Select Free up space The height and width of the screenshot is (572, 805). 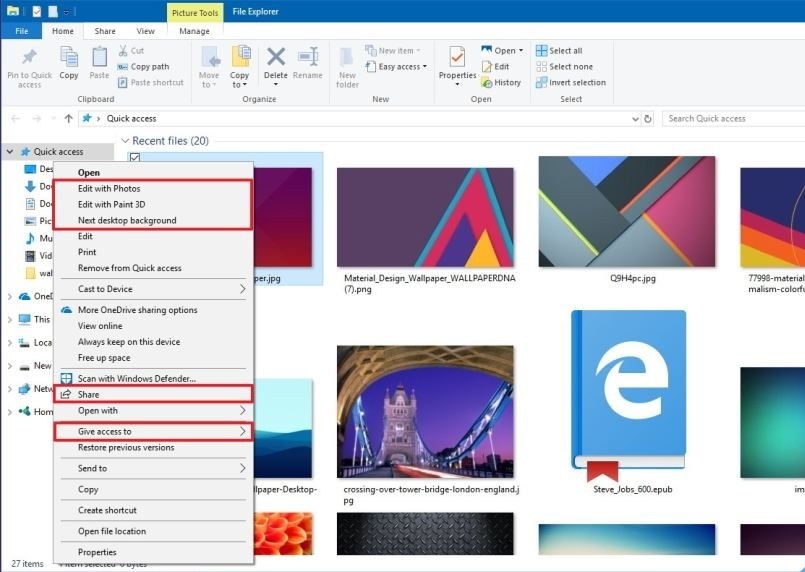(x=154, y=358)
